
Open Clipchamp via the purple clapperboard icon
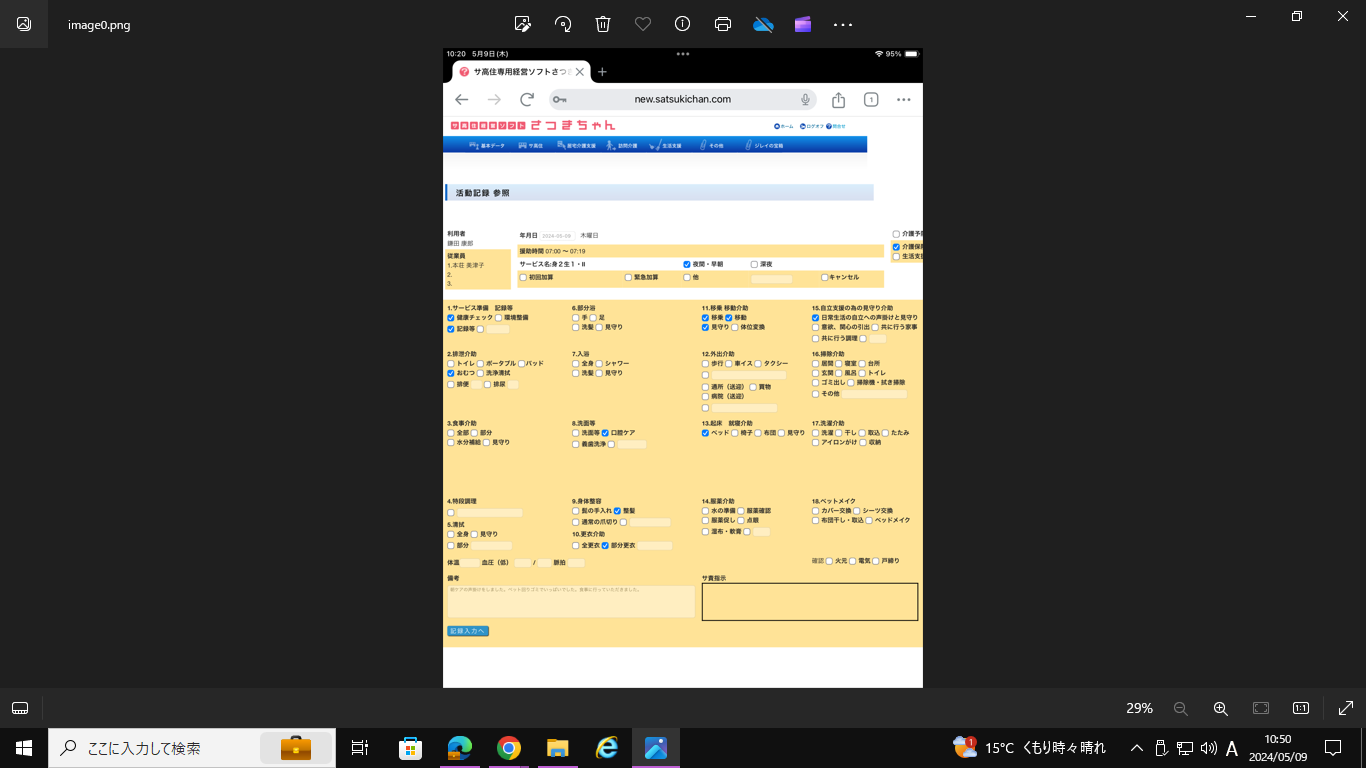(803, 24)
